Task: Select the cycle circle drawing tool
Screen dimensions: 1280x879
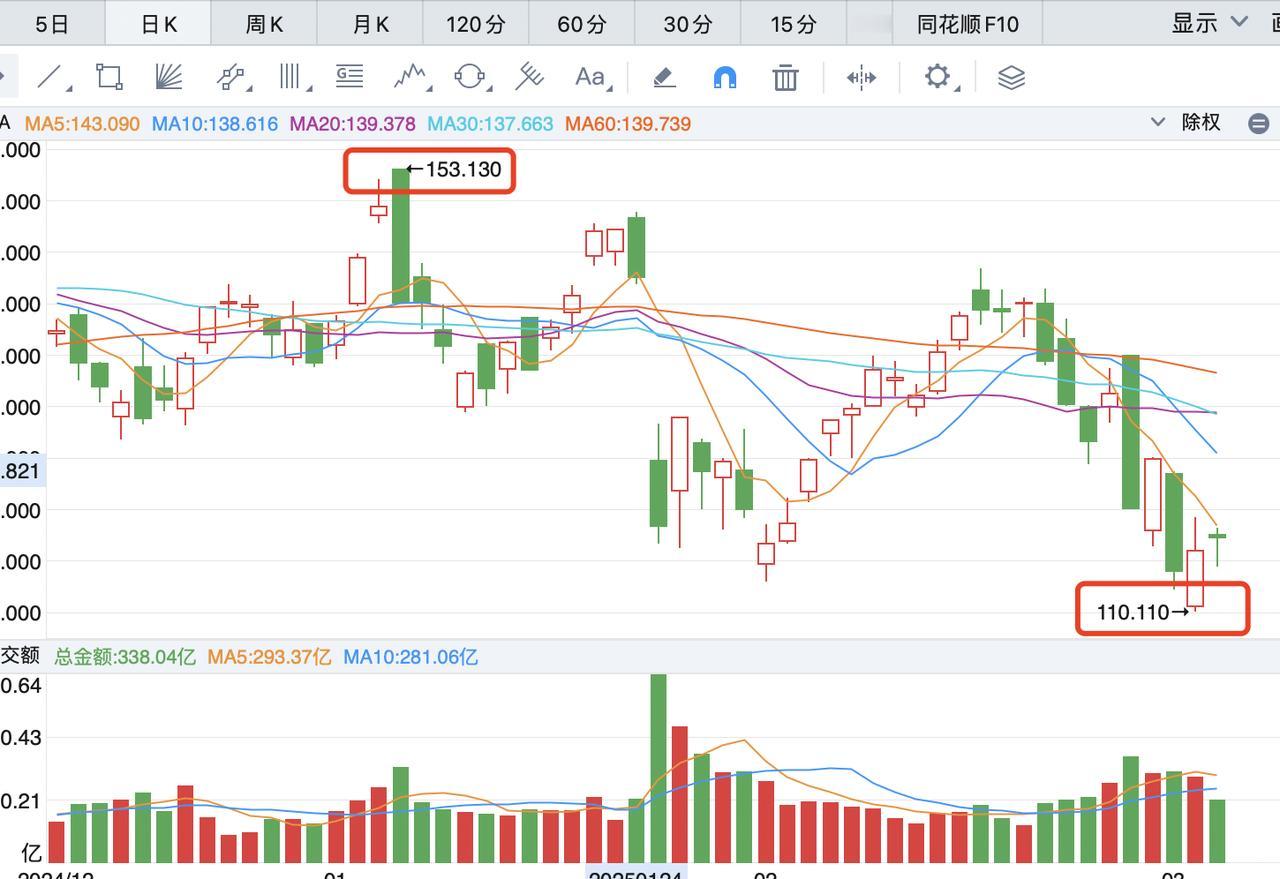Action: 470,77
